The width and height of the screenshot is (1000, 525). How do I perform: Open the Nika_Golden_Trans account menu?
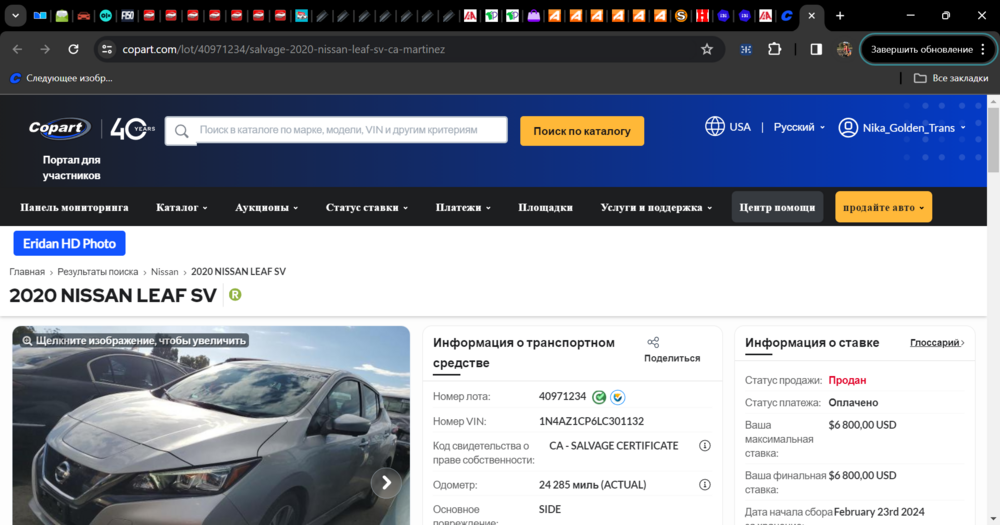click(914, 128)
